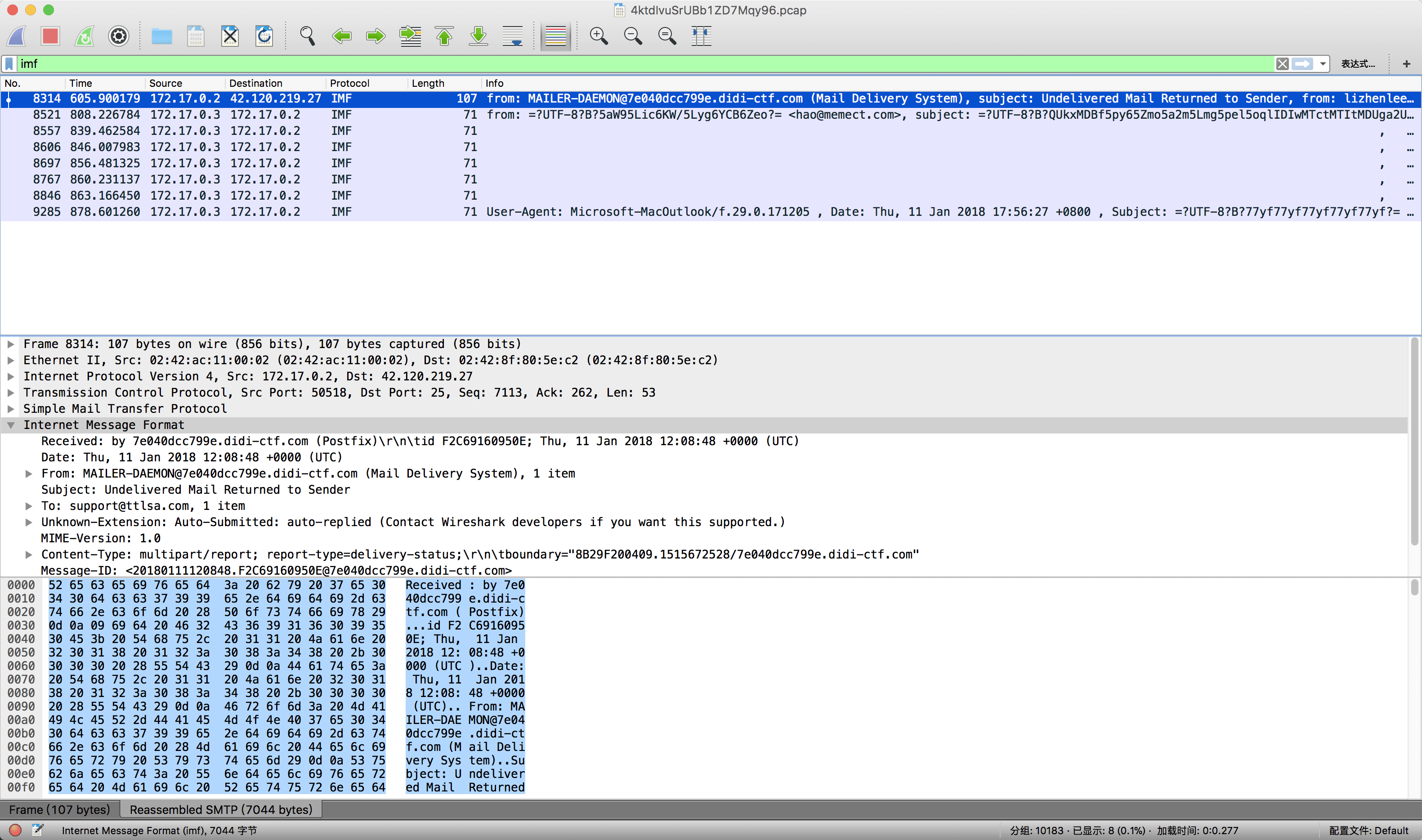Save the capture file icon

click(195, 36)
